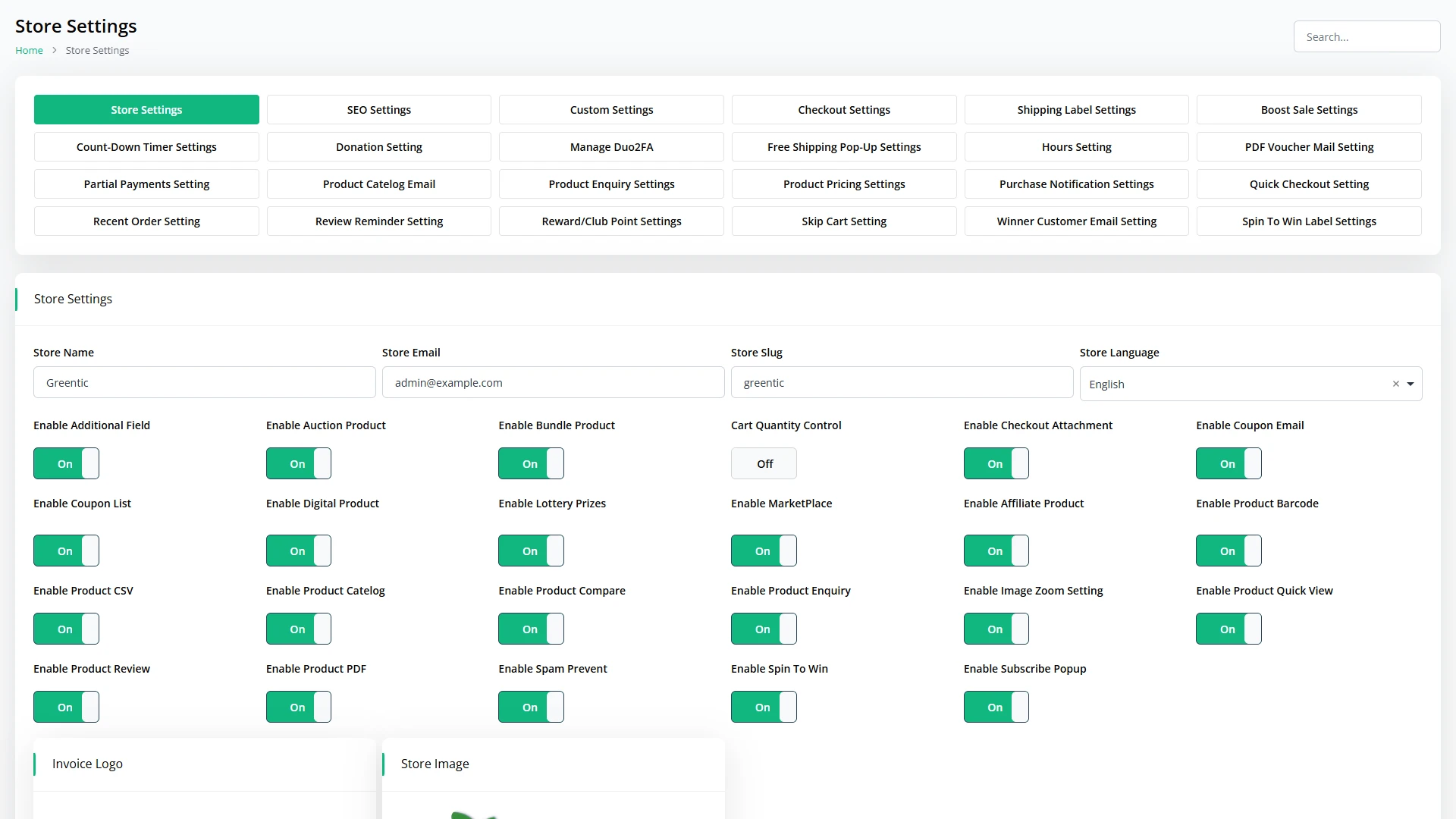Open Partial Payments Setting tab

[146, 184]
